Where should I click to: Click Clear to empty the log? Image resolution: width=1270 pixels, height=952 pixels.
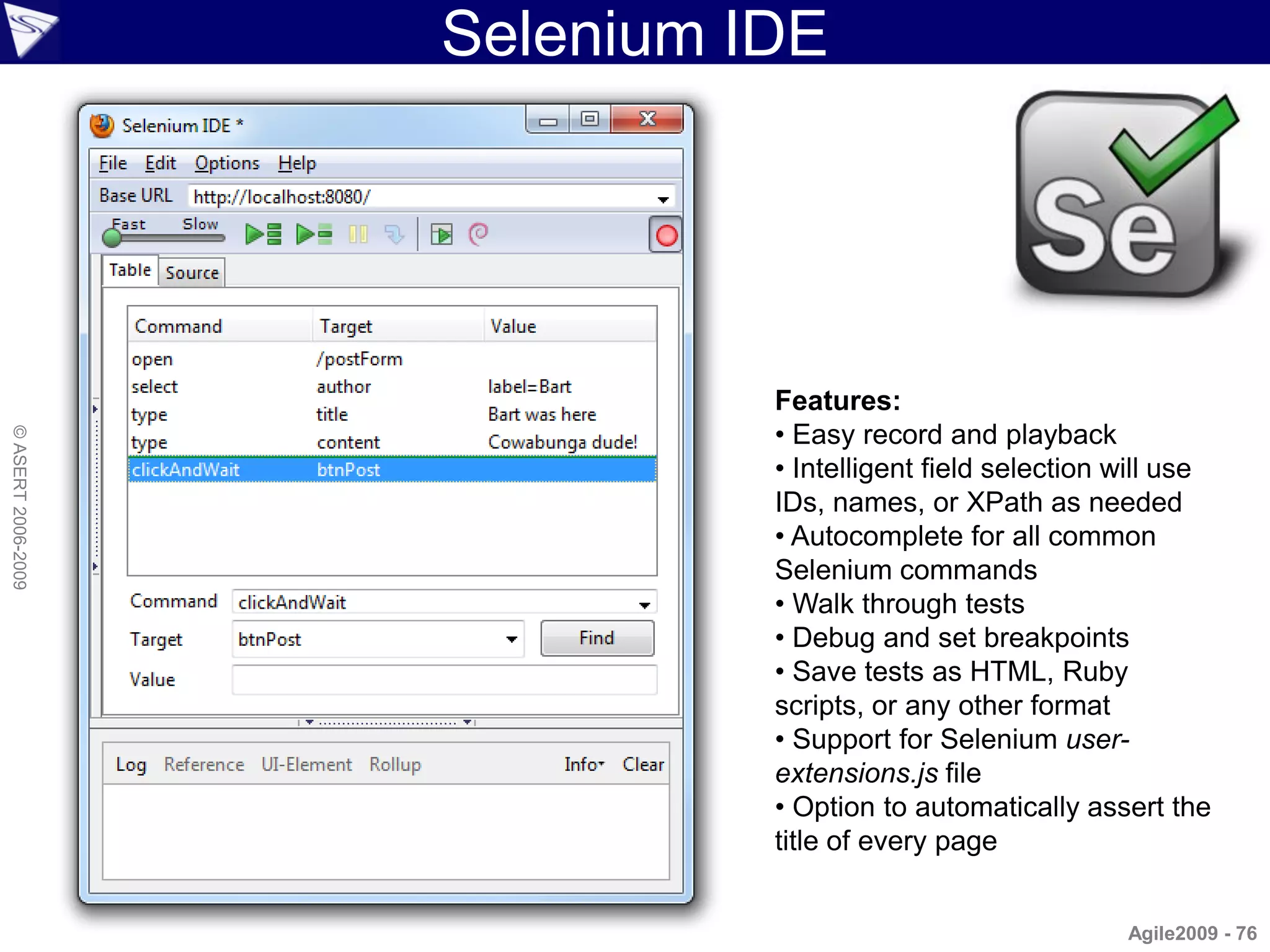[x=643, y=764]
